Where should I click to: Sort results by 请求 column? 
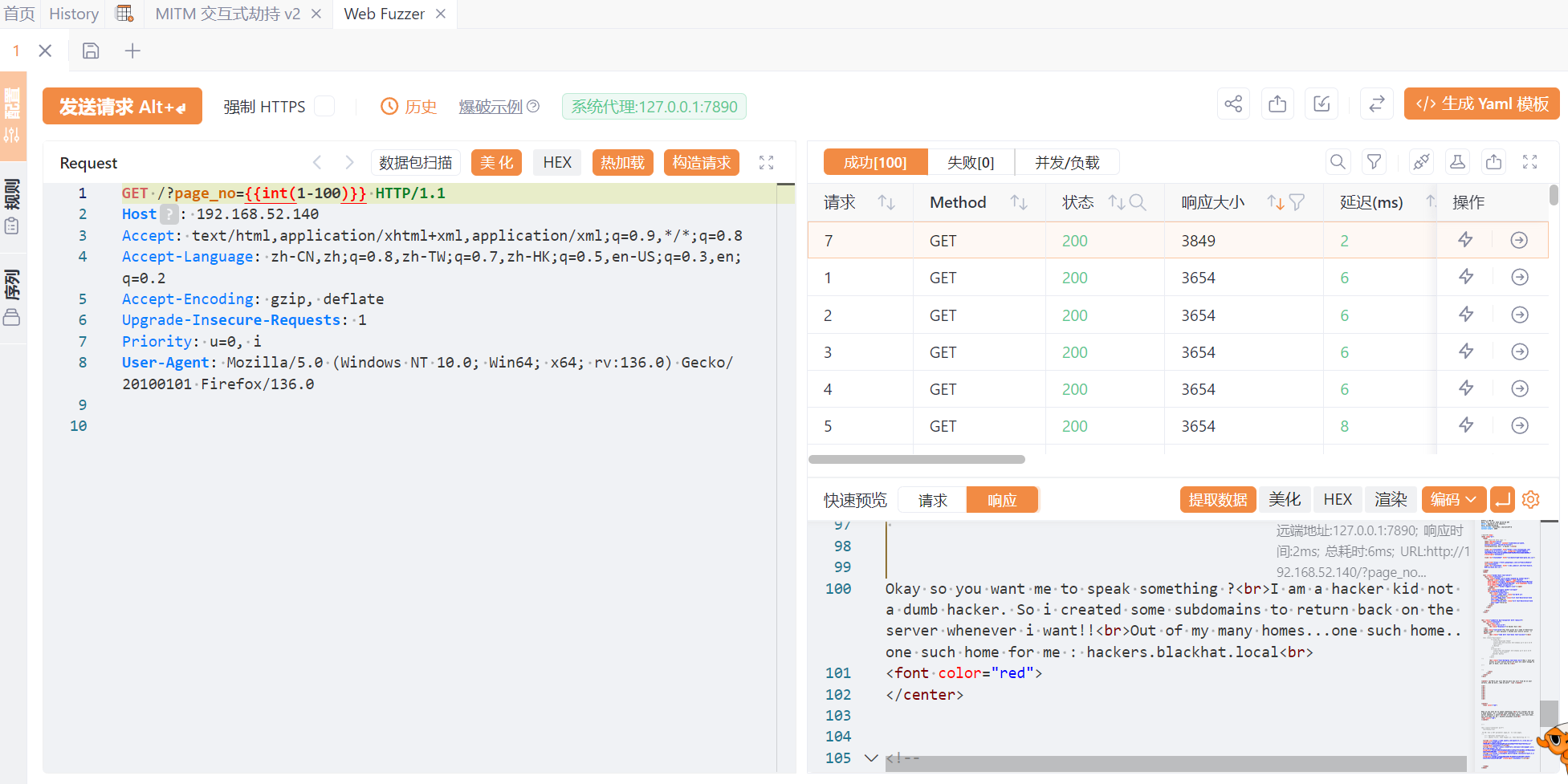[886, 202]
